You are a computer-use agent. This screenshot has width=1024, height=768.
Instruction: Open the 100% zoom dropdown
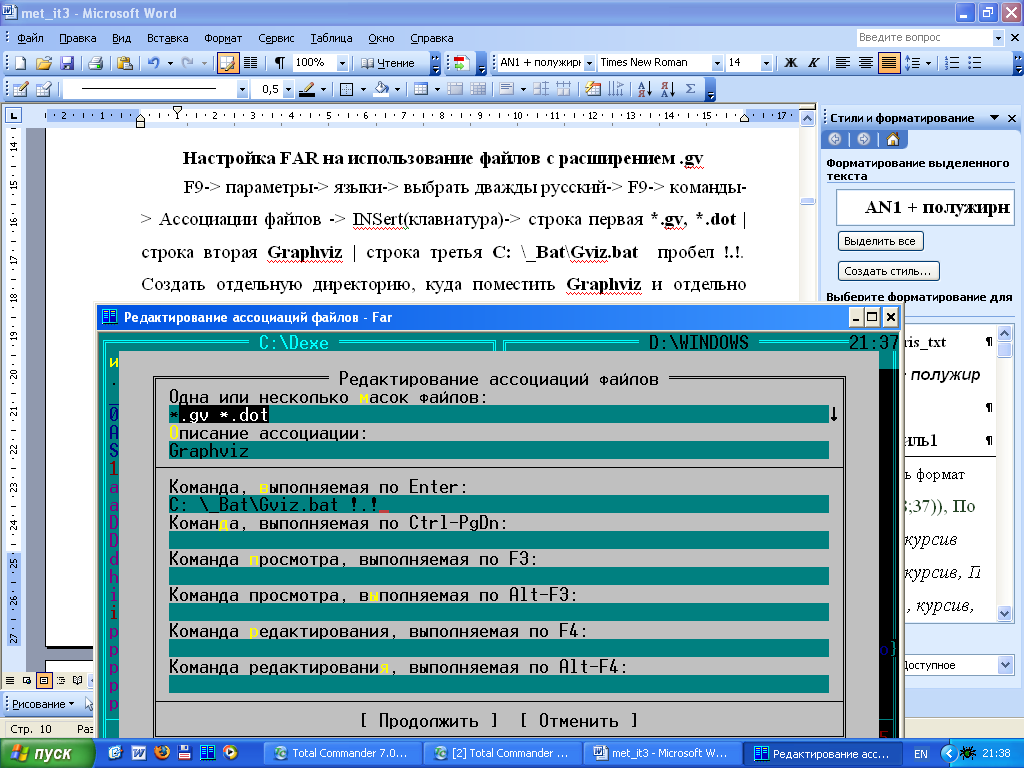point(342,63)
